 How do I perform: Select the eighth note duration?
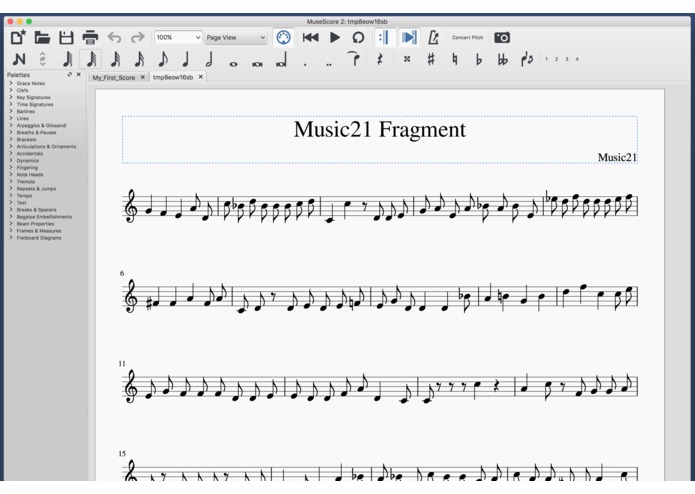(163, 59)
